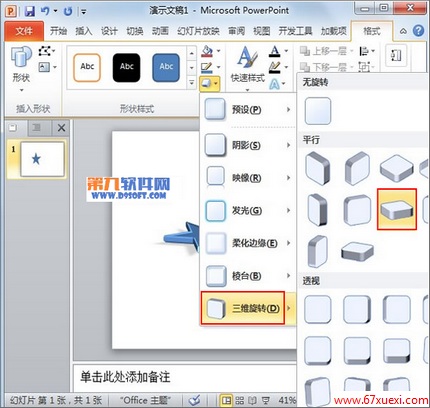
Task: Click the Shape Fill paint bucket icon
Action: 207,51
